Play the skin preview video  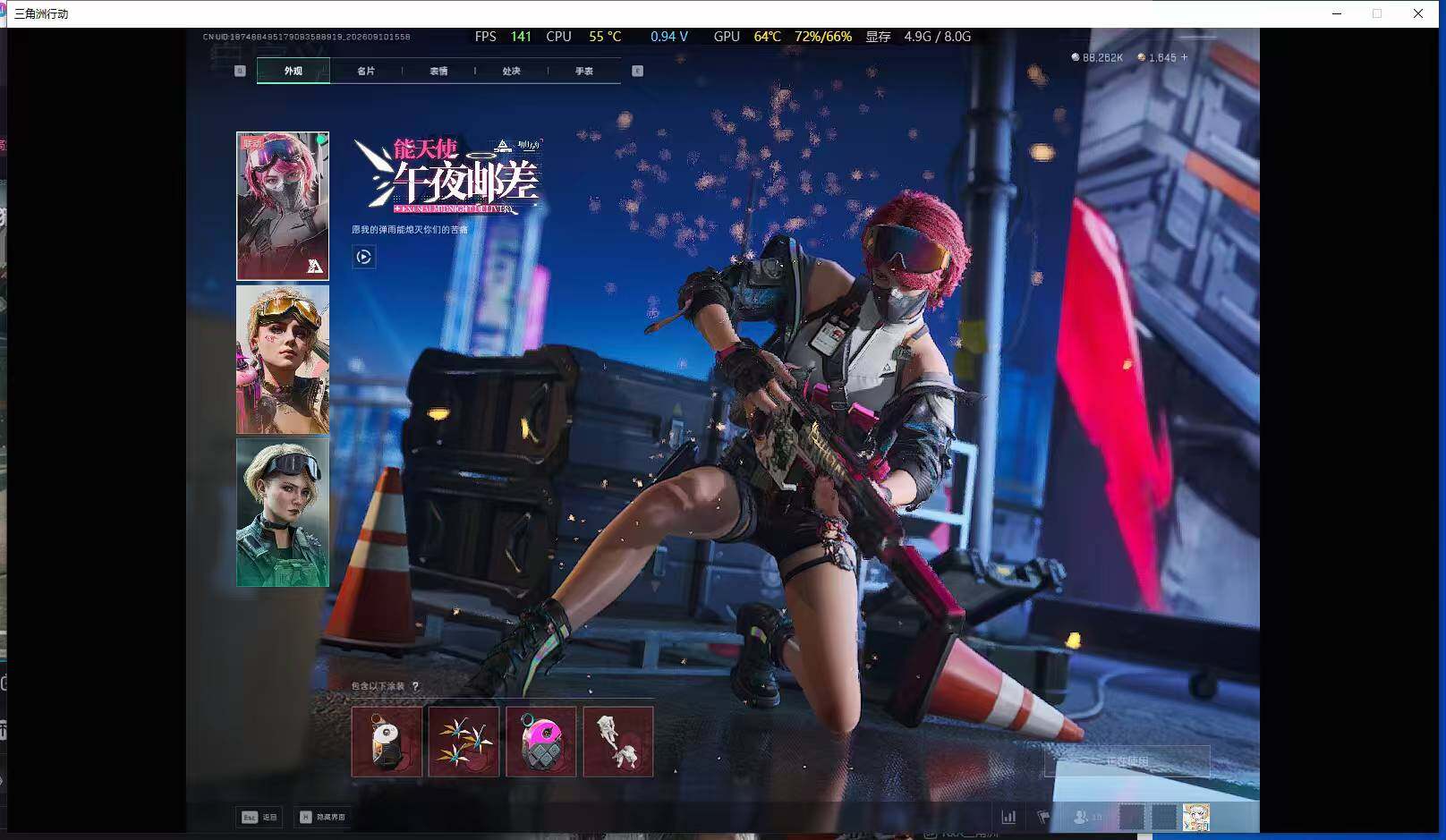click(363, 257)
